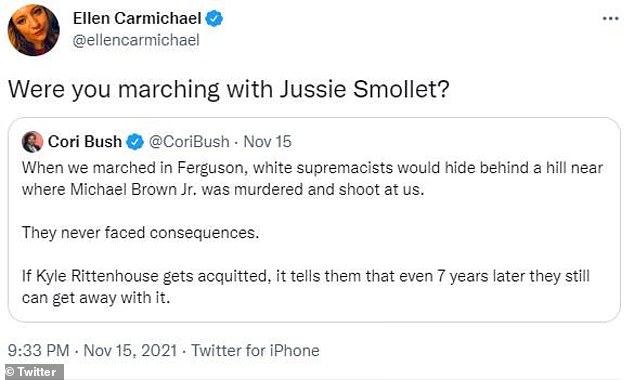Screen dimensions: 634x380
Task: Open the Ellen Carmichael display name
Action: (x=137, y=19)
